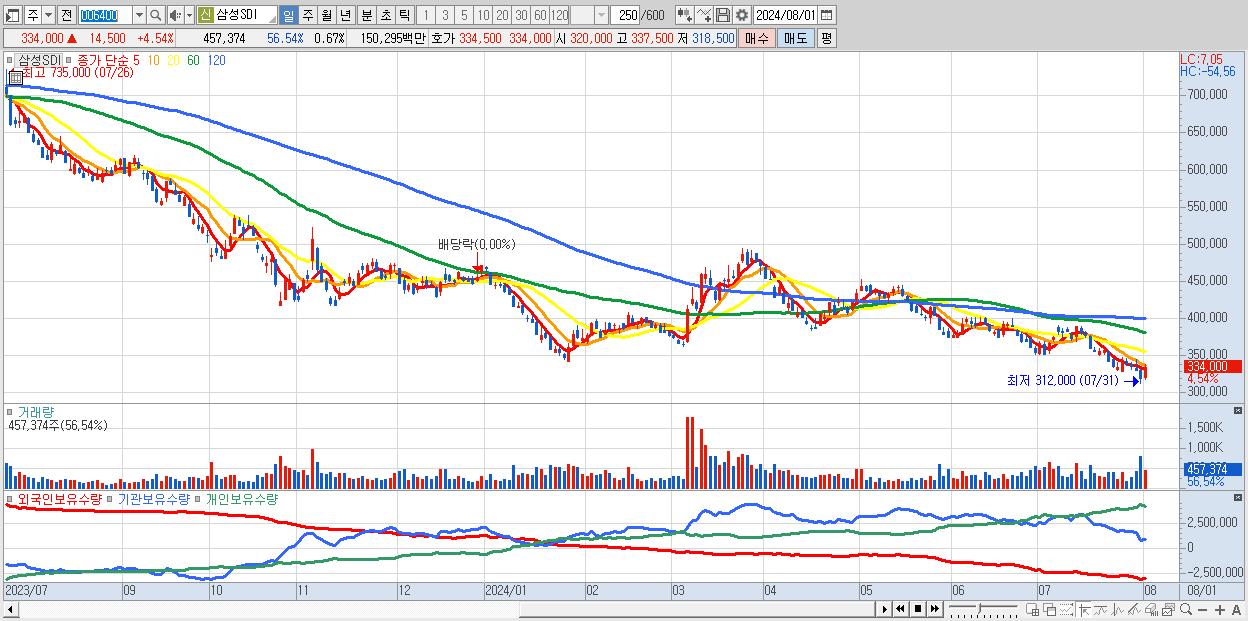
Task: Click the moving average line tool icon
Action: click(1101, 609)
